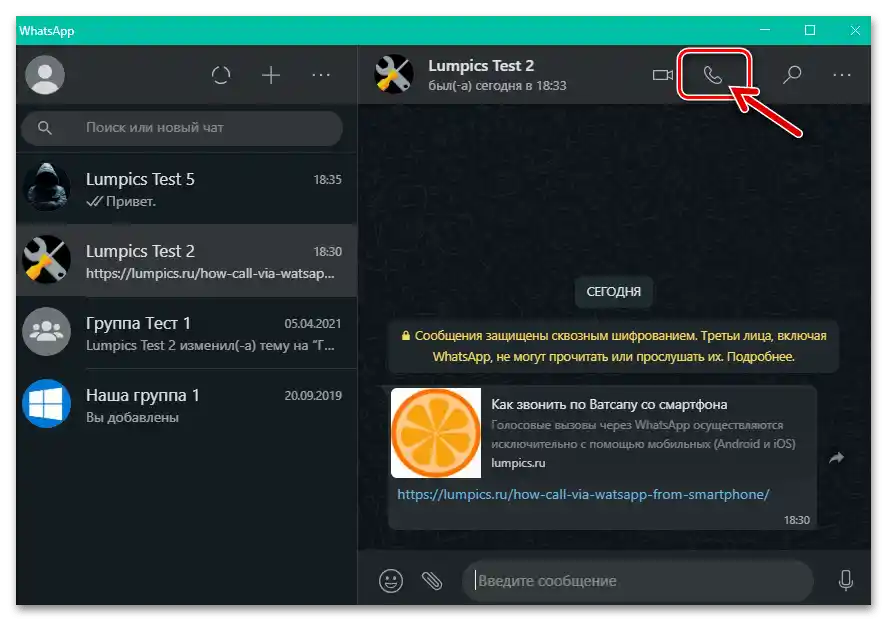Click the "СЕГОДНЯ" date badge
This screenshot has width=887, height=621.
pos(614,292)
